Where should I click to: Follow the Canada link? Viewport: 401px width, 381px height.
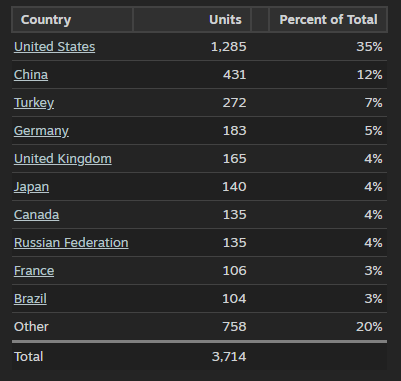pos(37,215)
